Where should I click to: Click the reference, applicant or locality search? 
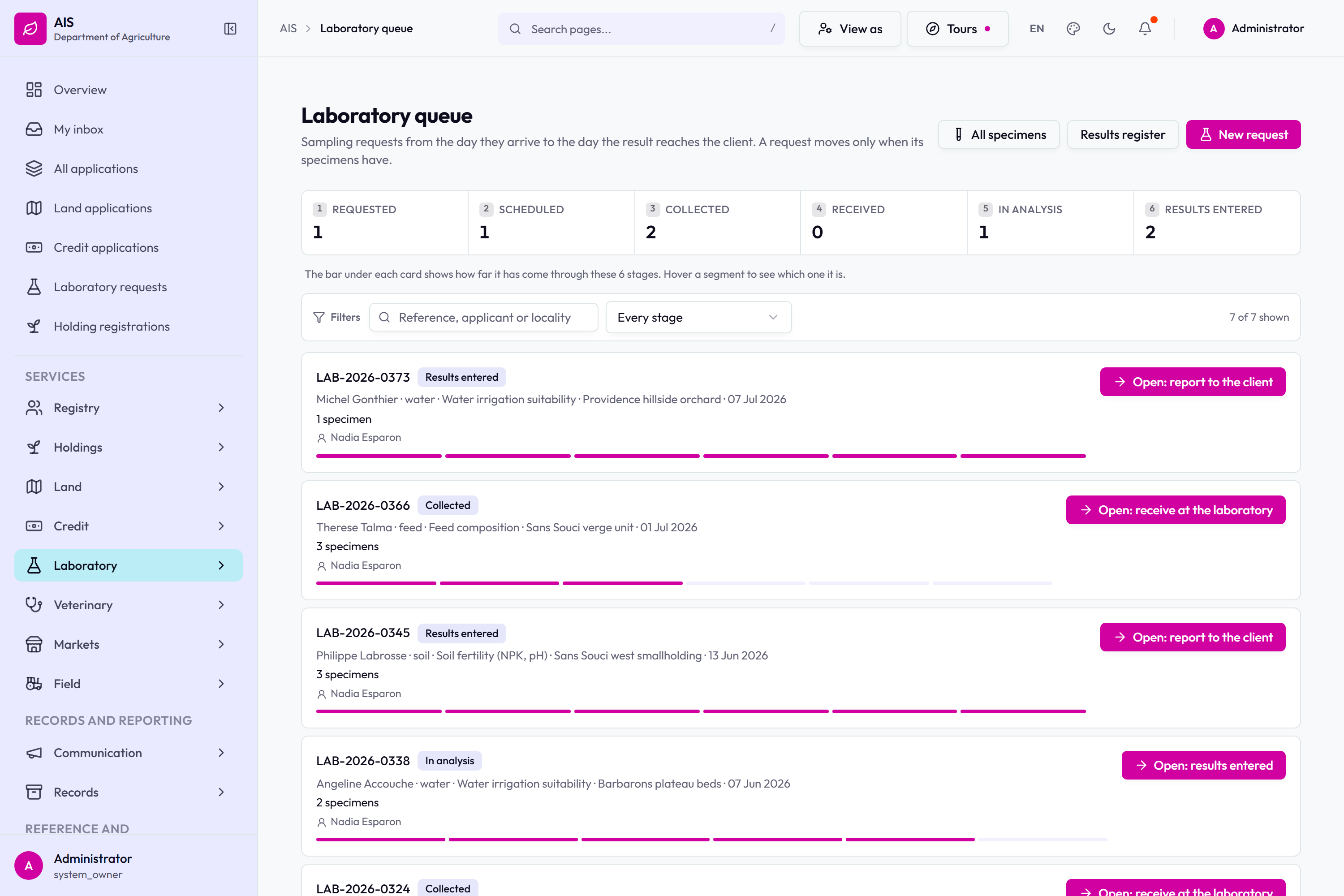[483, 317]
